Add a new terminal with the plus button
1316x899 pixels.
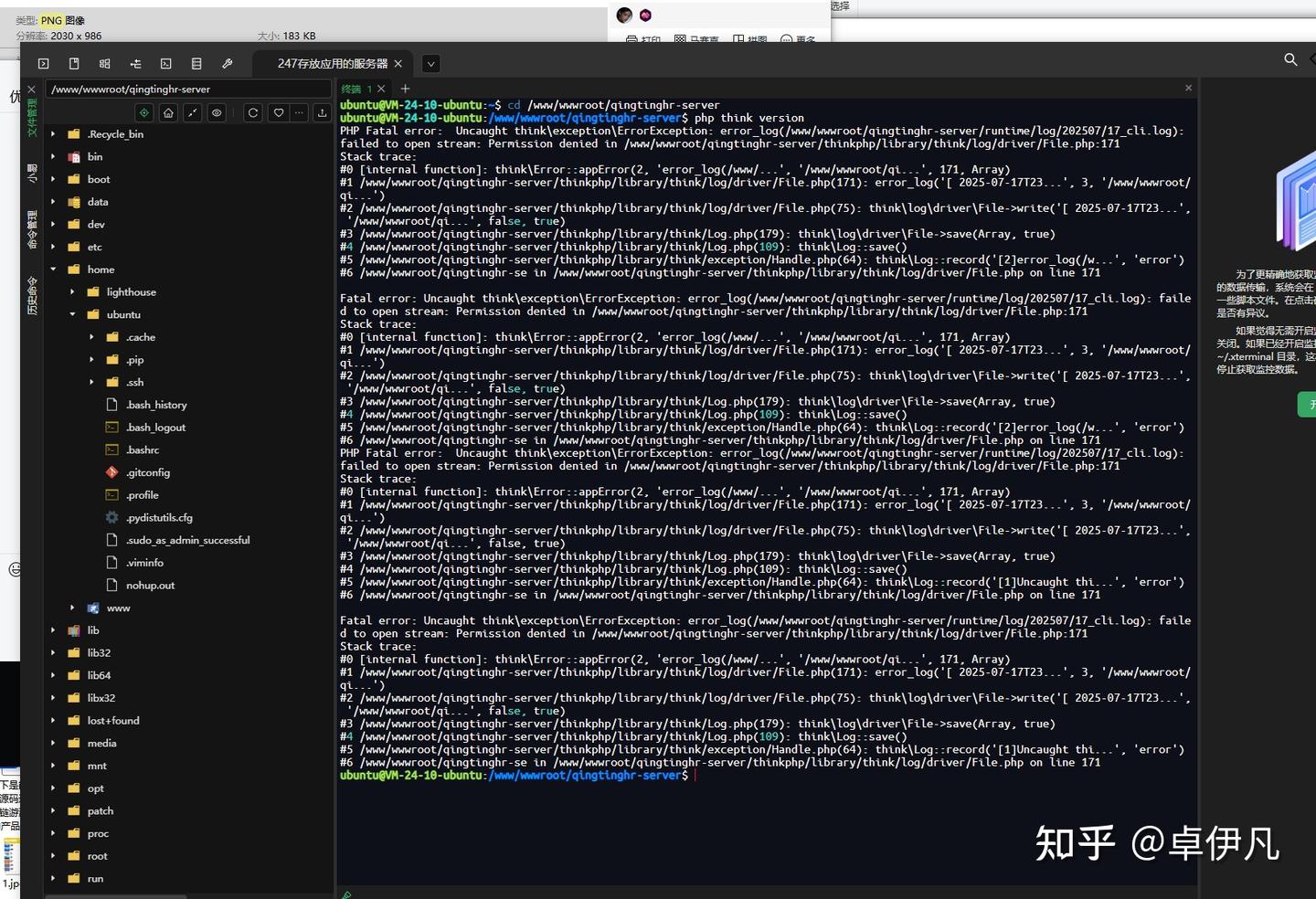[x=405, y=89]
